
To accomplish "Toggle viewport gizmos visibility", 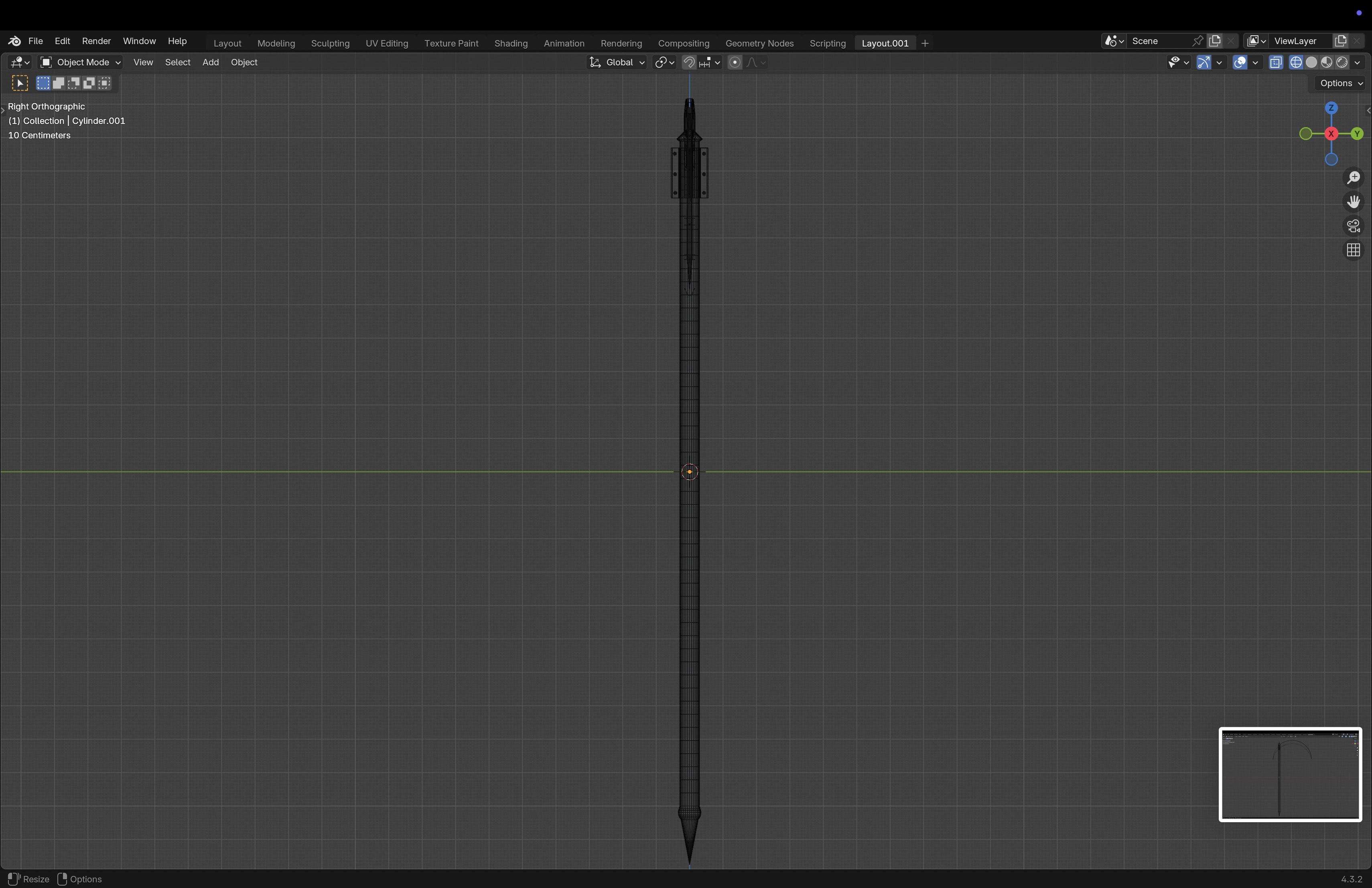I will coord(1204,62).
